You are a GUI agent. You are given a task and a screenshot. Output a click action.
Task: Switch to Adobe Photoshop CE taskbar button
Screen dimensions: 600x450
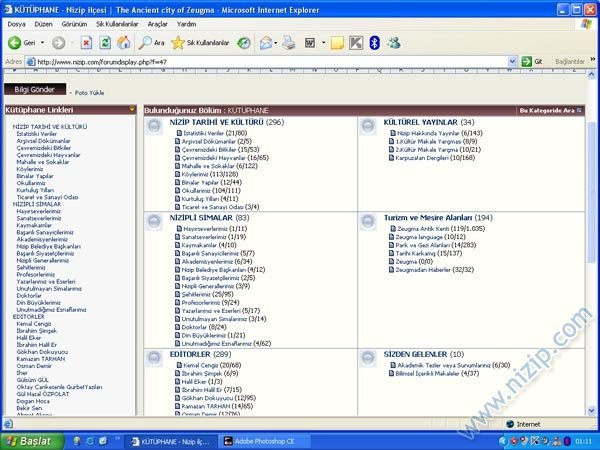coord(264,441)
